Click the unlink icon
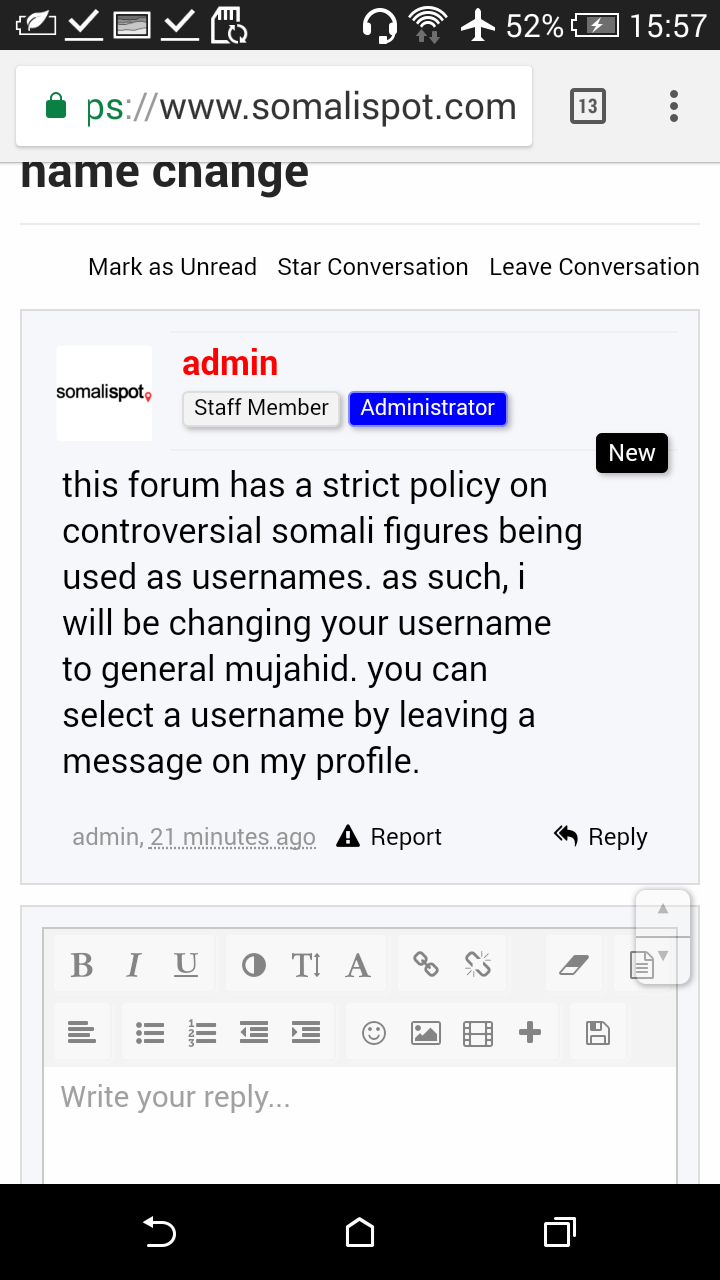The width and height of the screenshot is (720, 1280). 478,965
